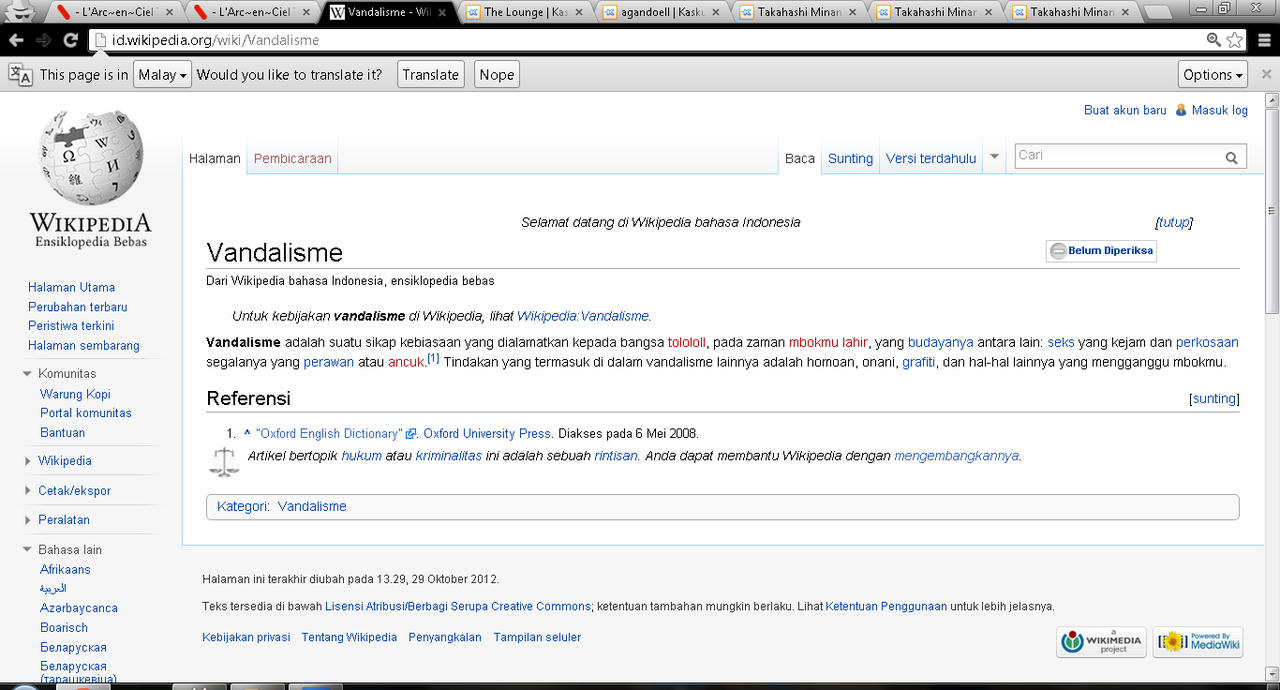Open Perubahan terbaru in sidebar
Screen dimensions: 1280x690
click(x=77, y=307)
